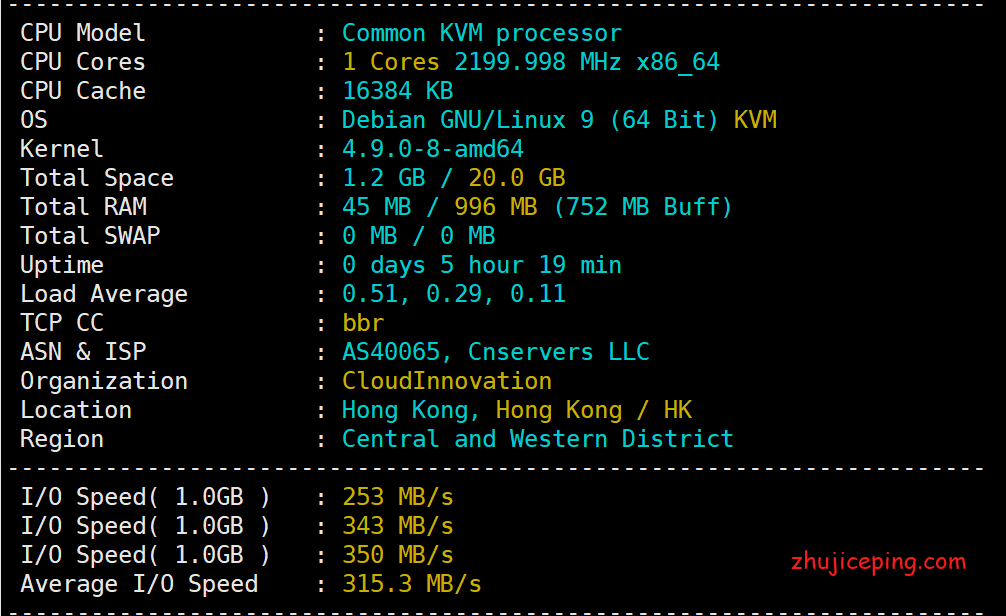Viewport: 1006px width, 616px height.
Task: Click the Debian GNU/Linux 9 OS text
Action: point(530,120)
